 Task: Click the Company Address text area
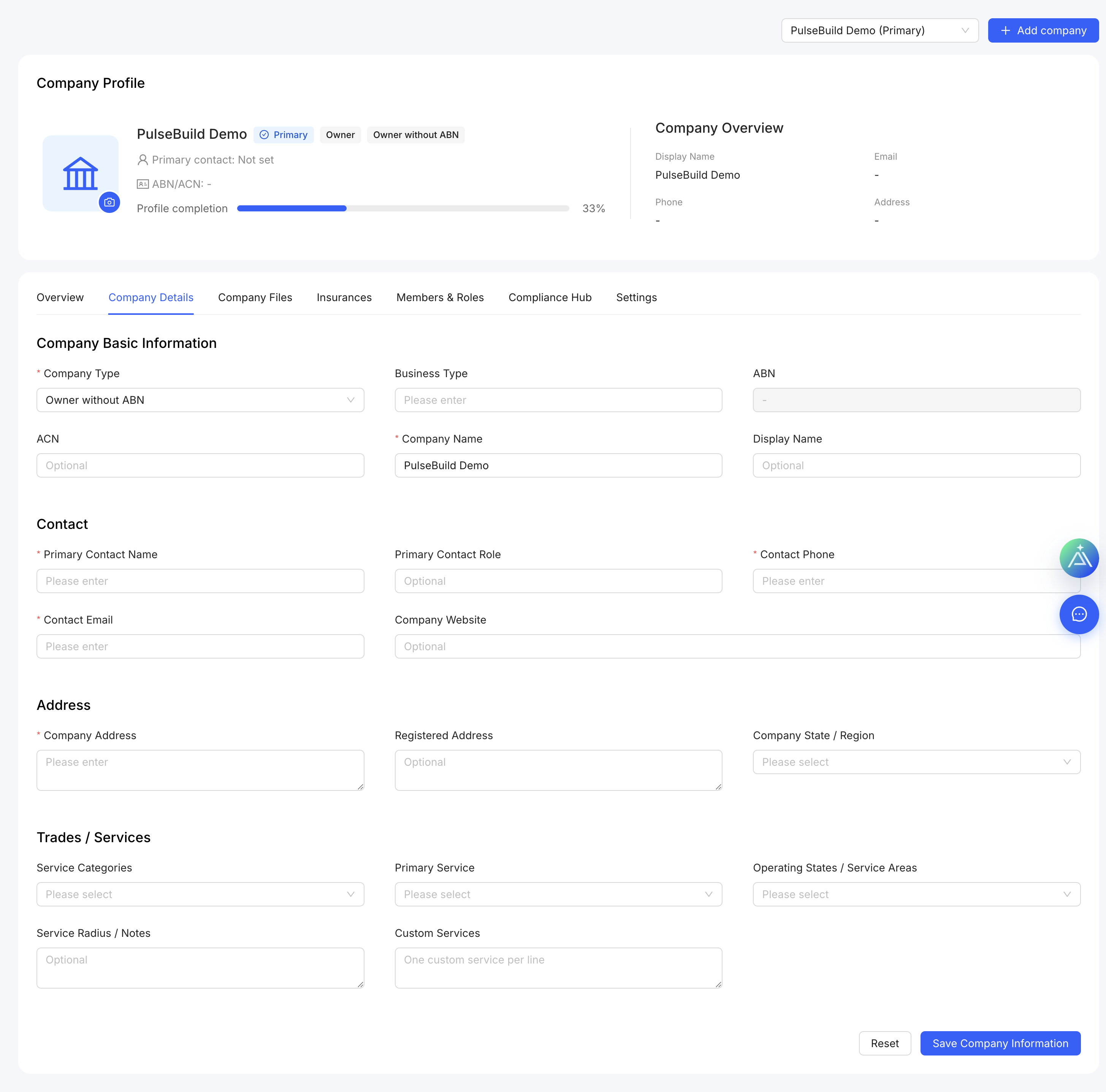(200, 771)
